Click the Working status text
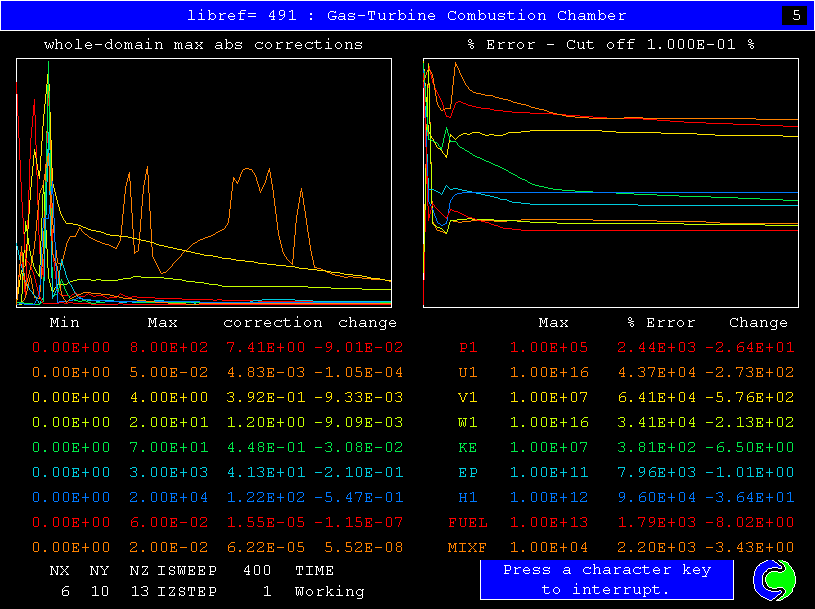This screenshot has width=815, height=609. (330, 592)
